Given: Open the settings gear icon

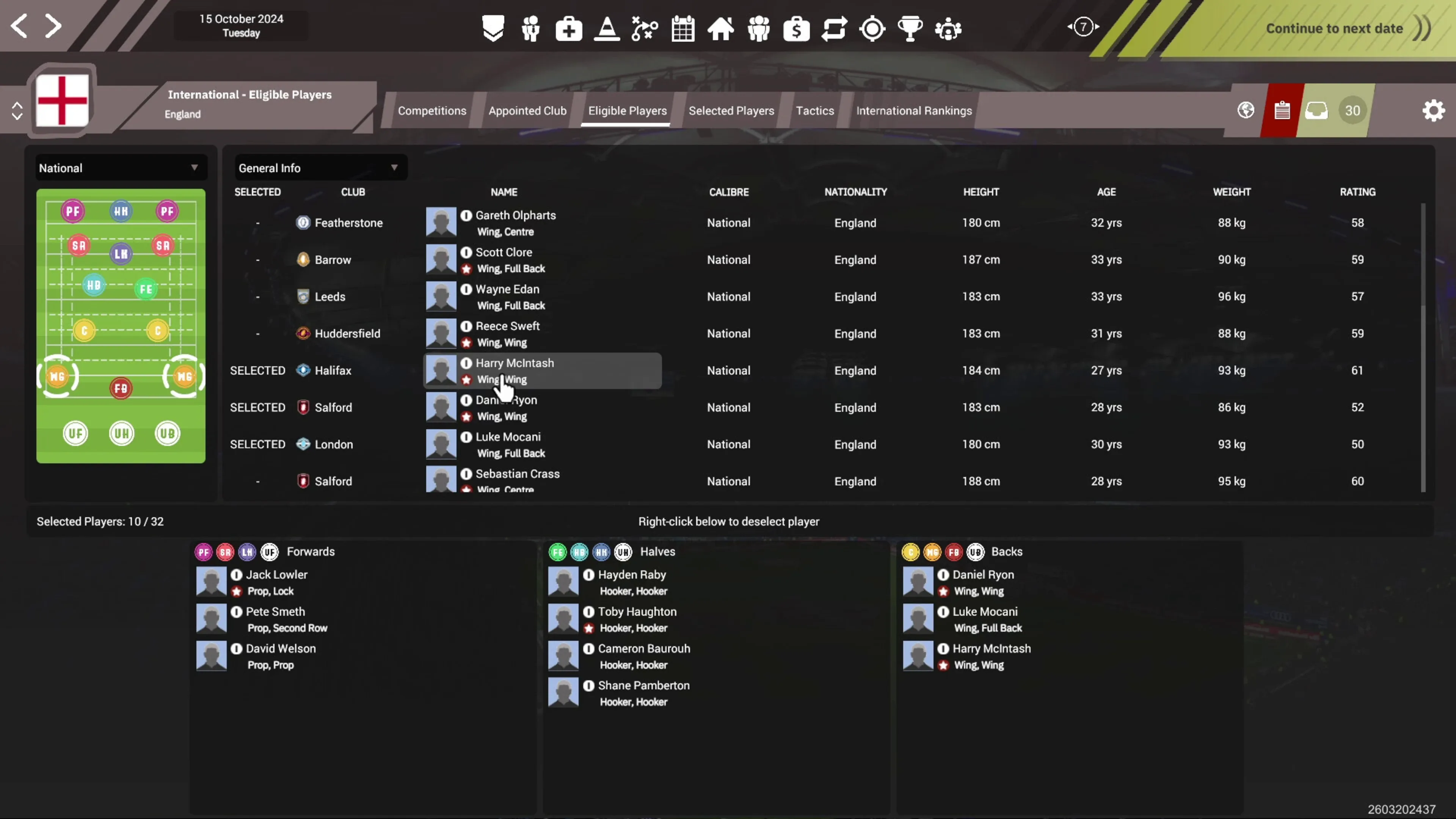Looking at the screenshot, I should [x=1433, y=110].
